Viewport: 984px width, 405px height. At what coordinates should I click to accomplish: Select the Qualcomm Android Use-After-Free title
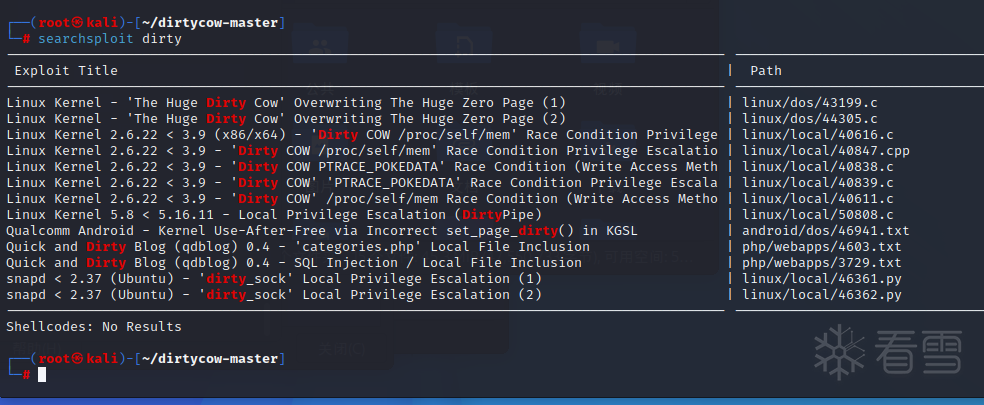(322, 230)
